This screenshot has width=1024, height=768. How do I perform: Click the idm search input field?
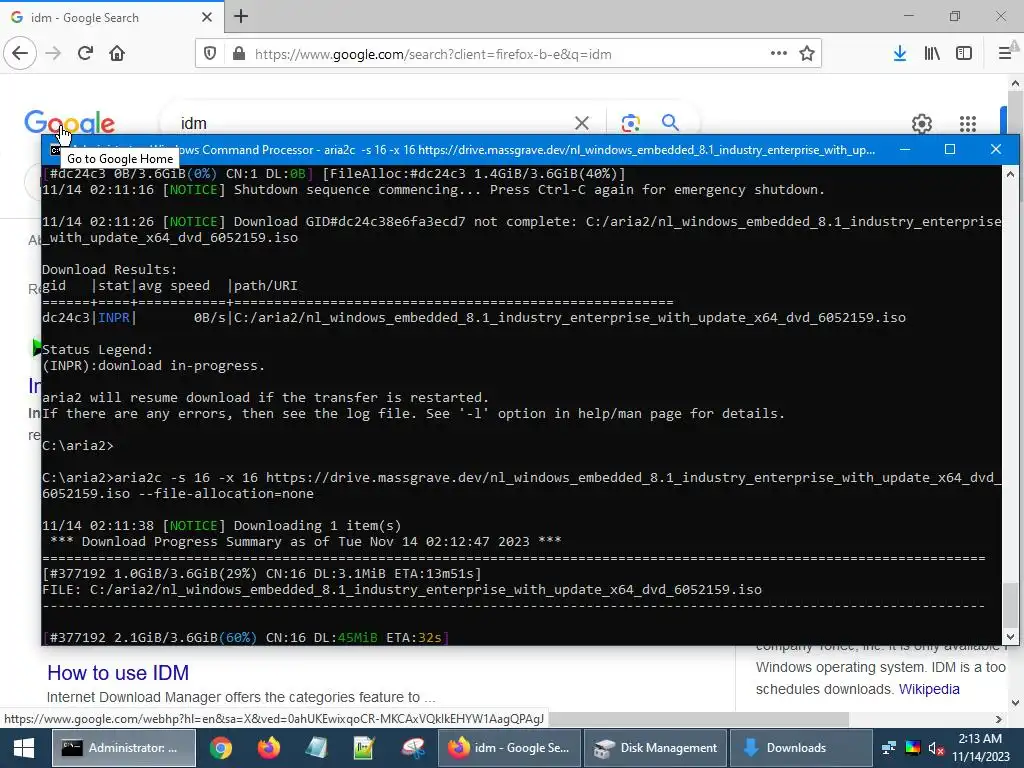372,123
